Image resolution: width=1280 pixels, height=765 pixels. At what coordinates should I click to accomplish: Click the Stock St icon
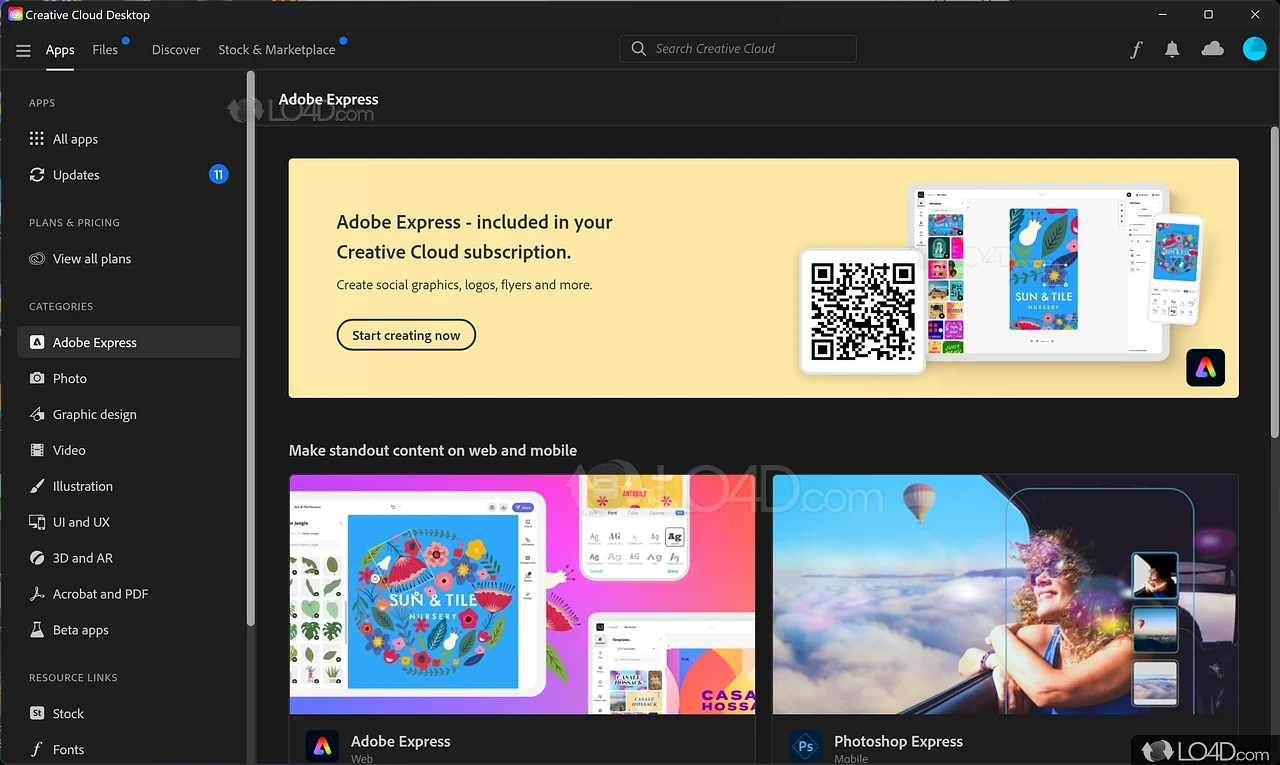click(37, 714)
